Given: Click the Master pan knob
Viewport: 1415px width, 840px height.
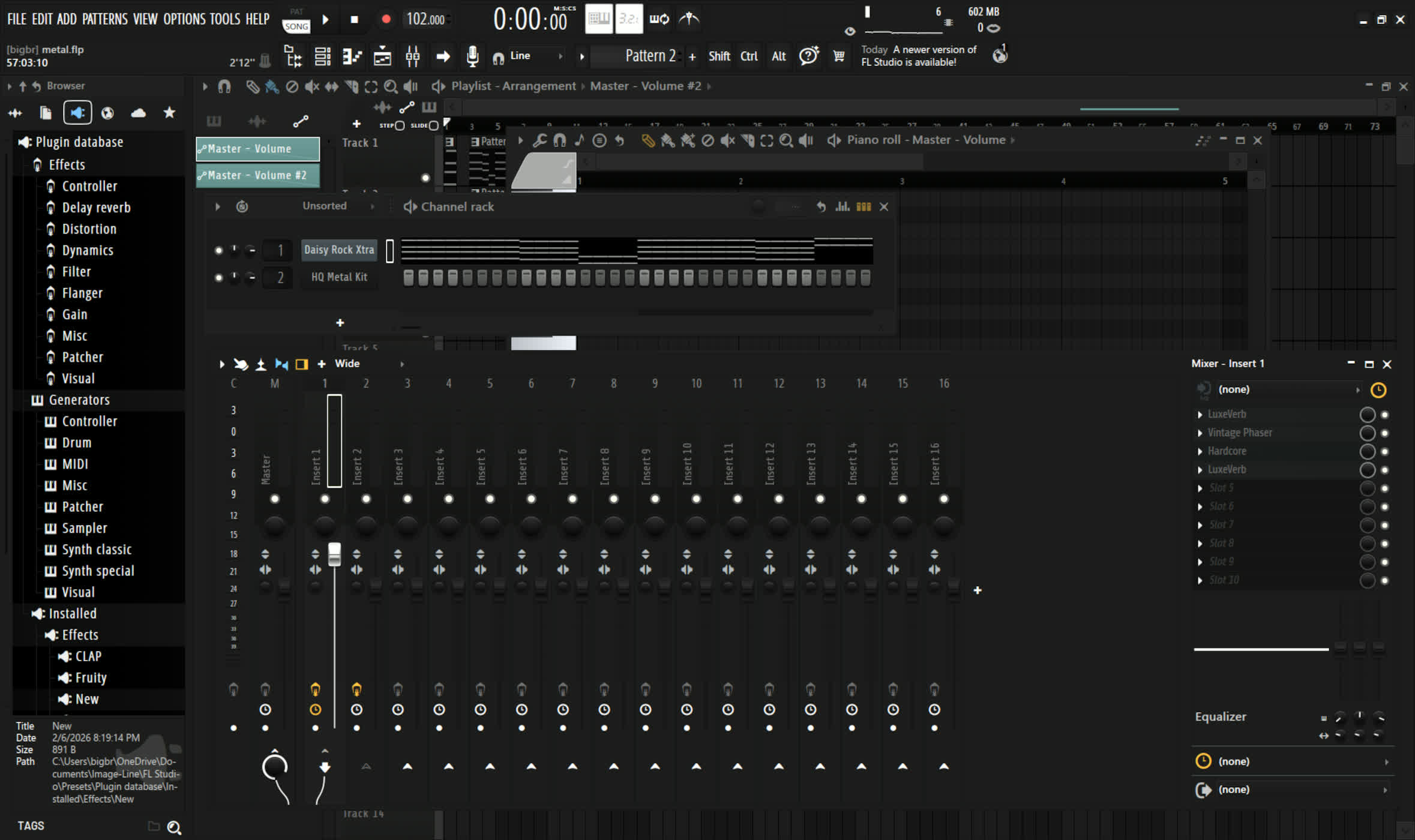Looking at the screenshot, I should point(275,525).
